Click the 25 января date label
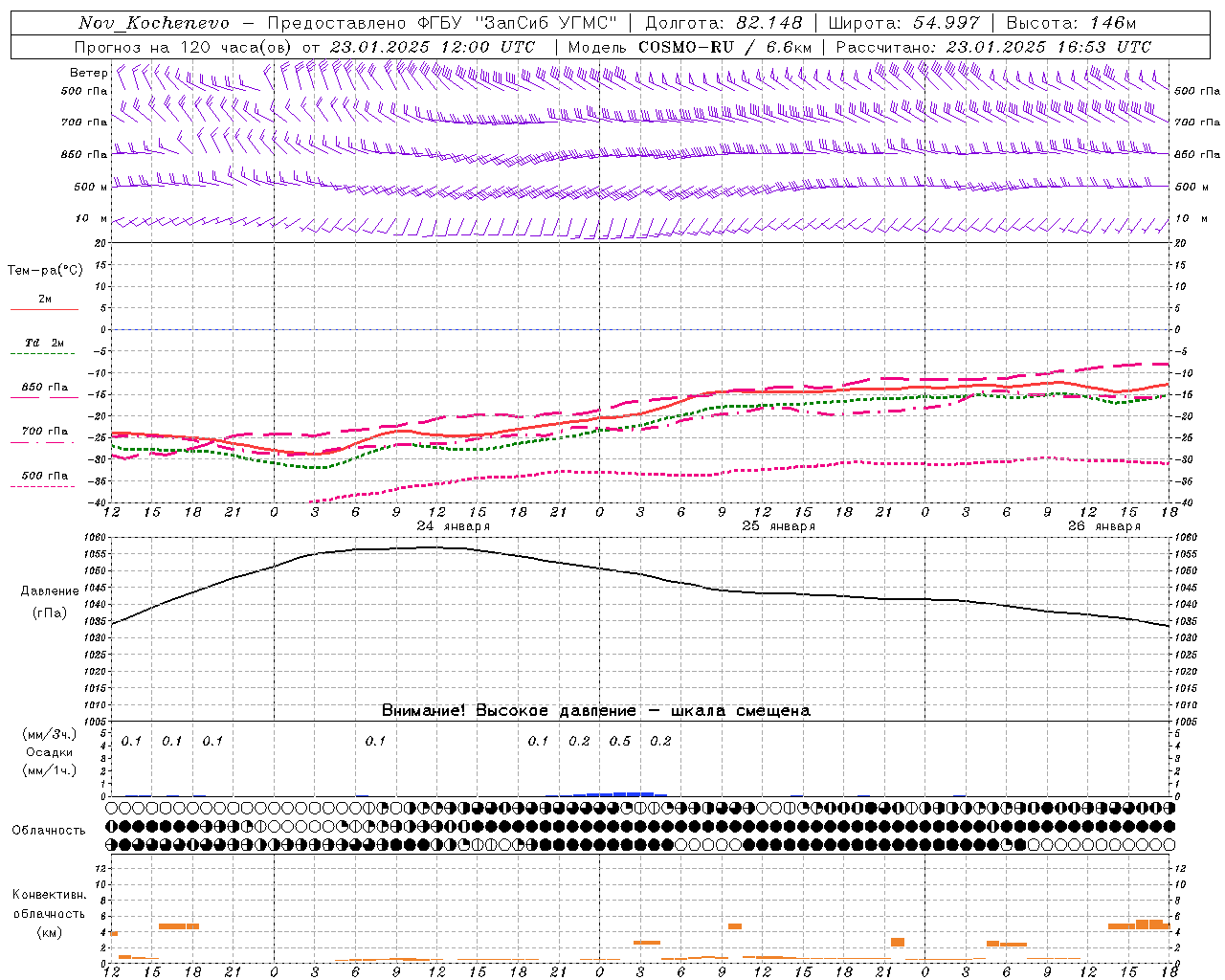Image resolution: width=1225 pixels, height=980 pixels. (x=779, y=526)
